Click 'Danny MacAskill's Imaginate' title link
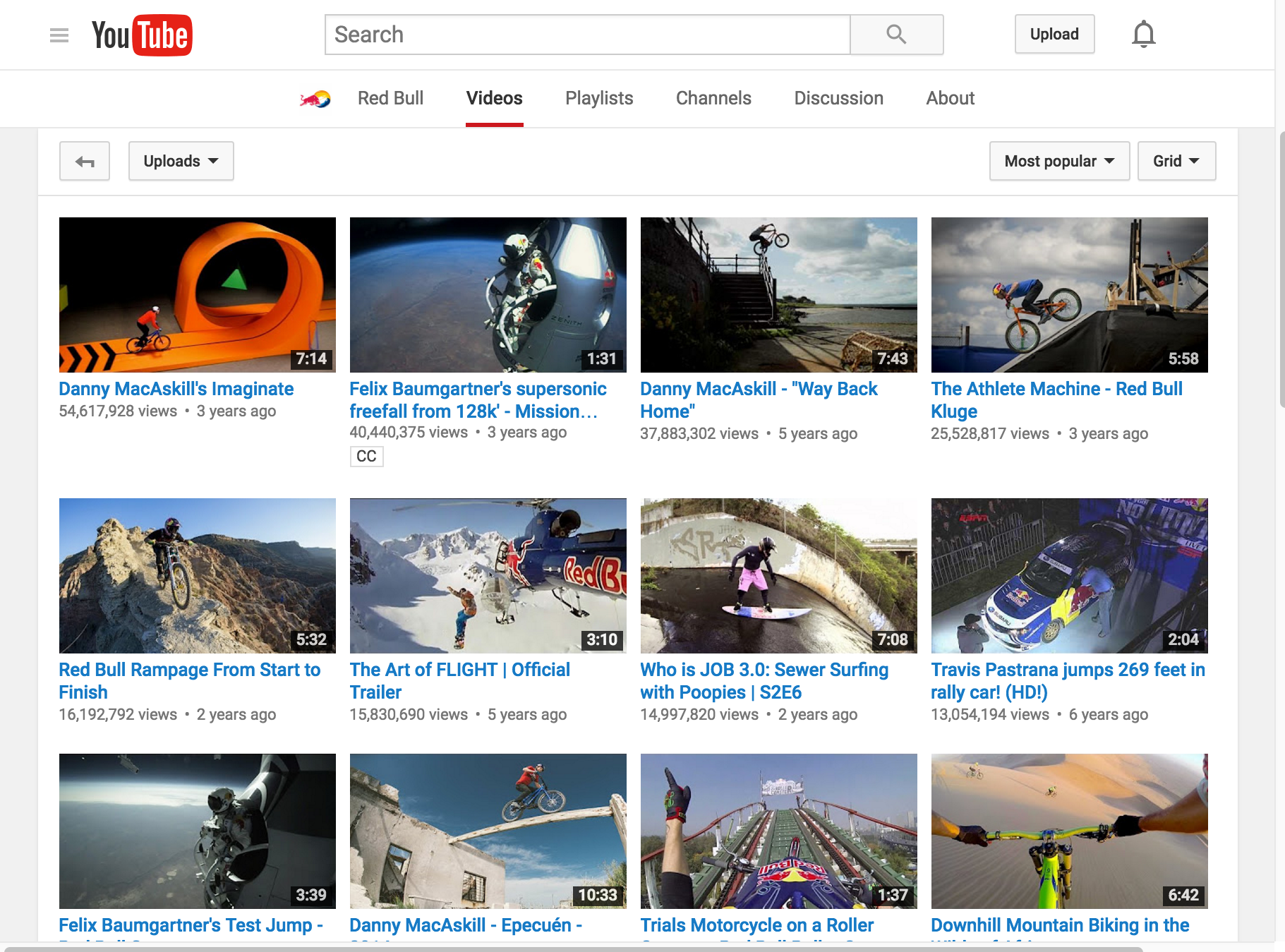 (x=176, y=389)
